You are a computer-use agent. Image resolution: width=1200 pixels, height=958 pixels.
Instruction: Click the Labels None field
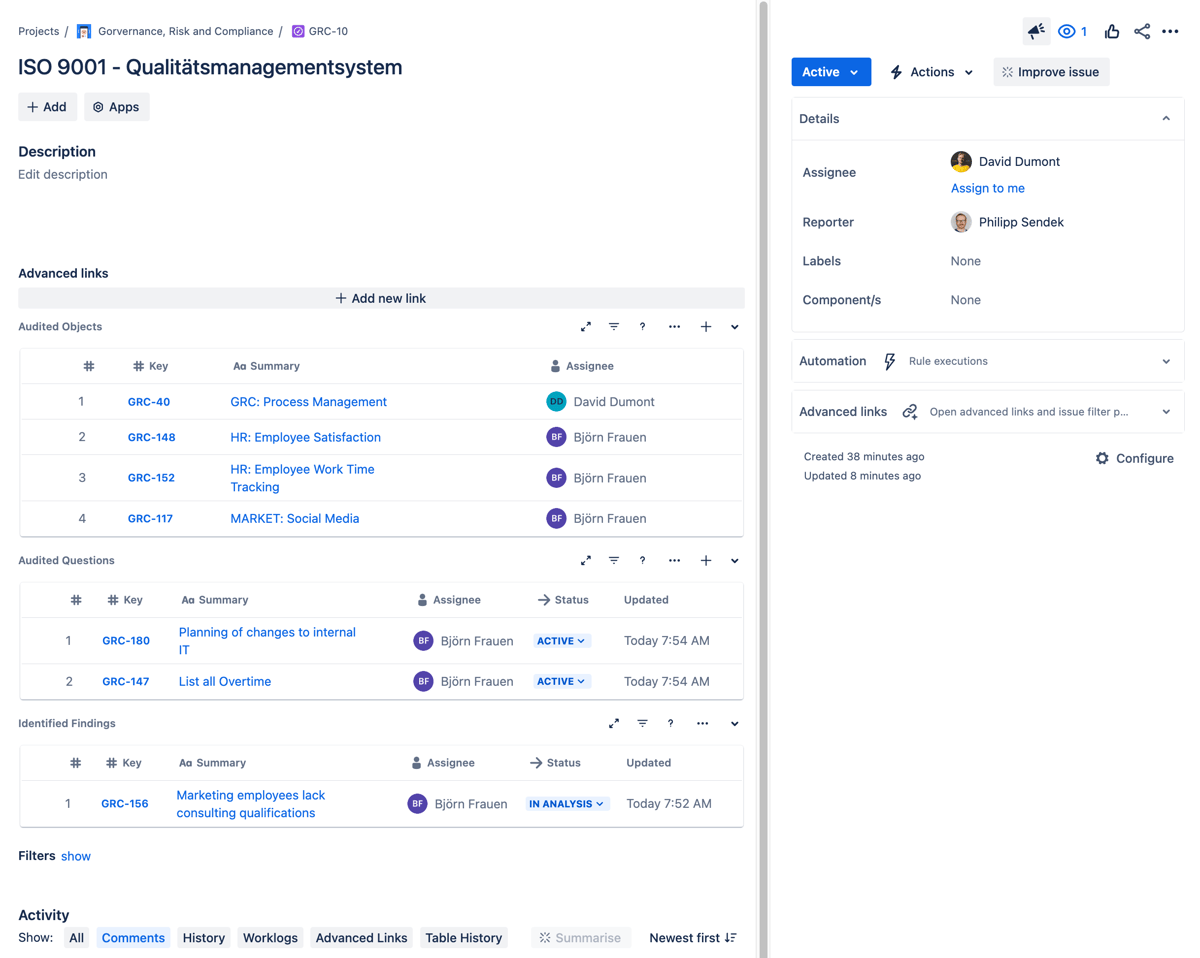(966, 261)
